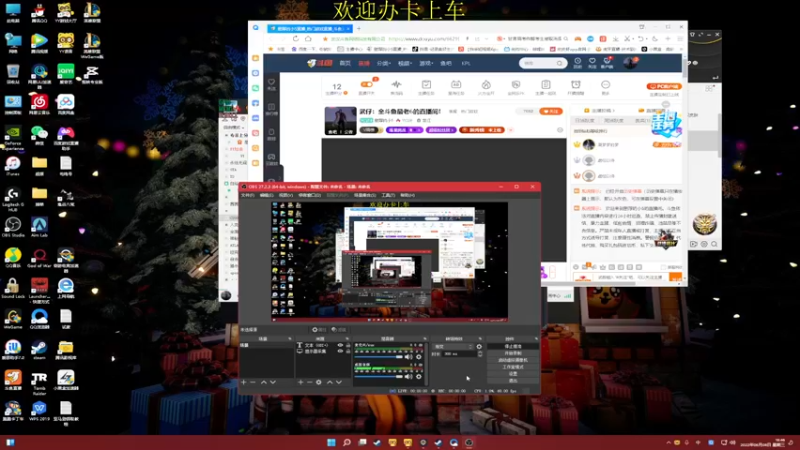Move the scene down in OBS Scenes

[273, 382]
